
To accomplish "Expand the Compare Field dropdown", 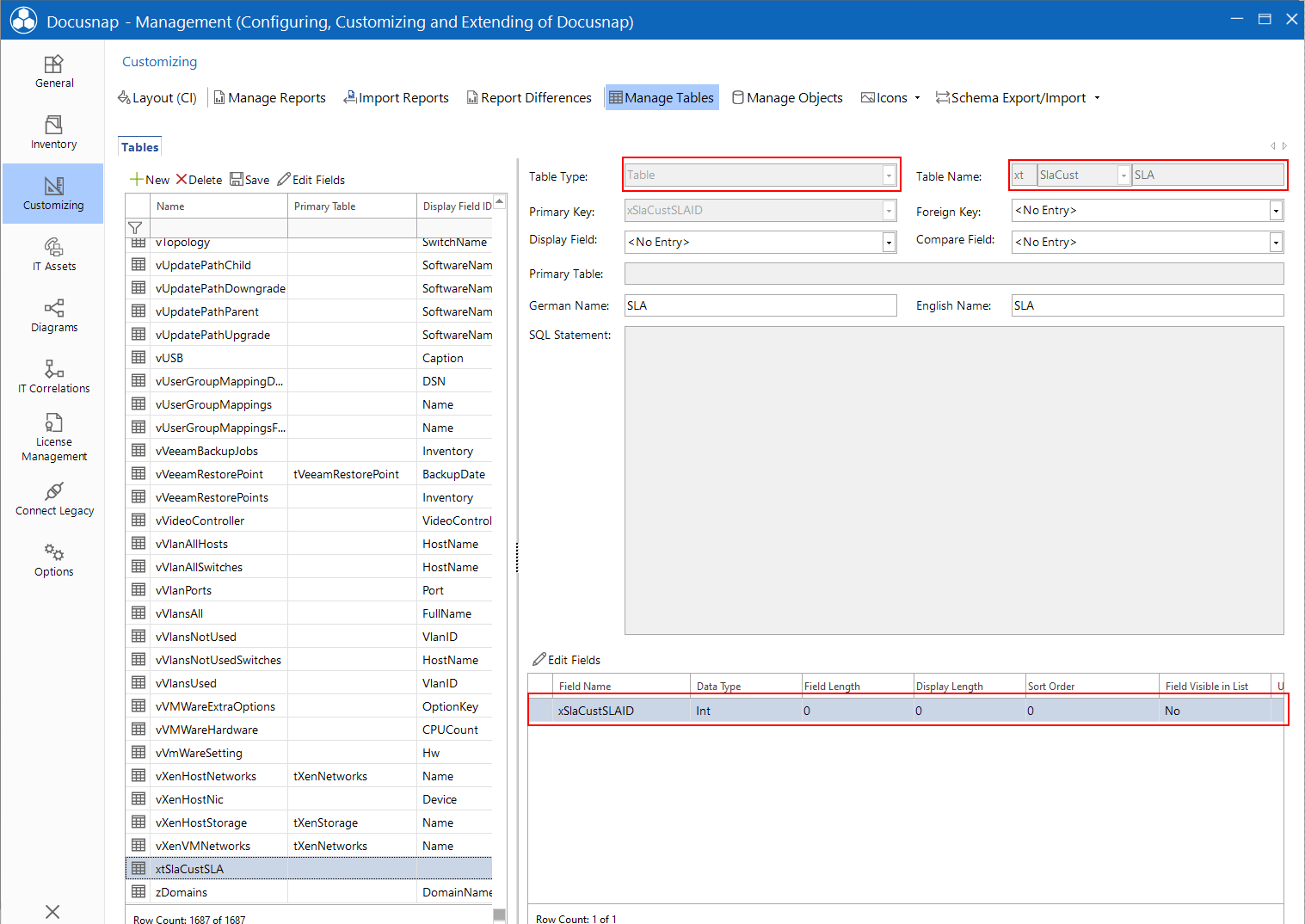I will point(1276,243).
